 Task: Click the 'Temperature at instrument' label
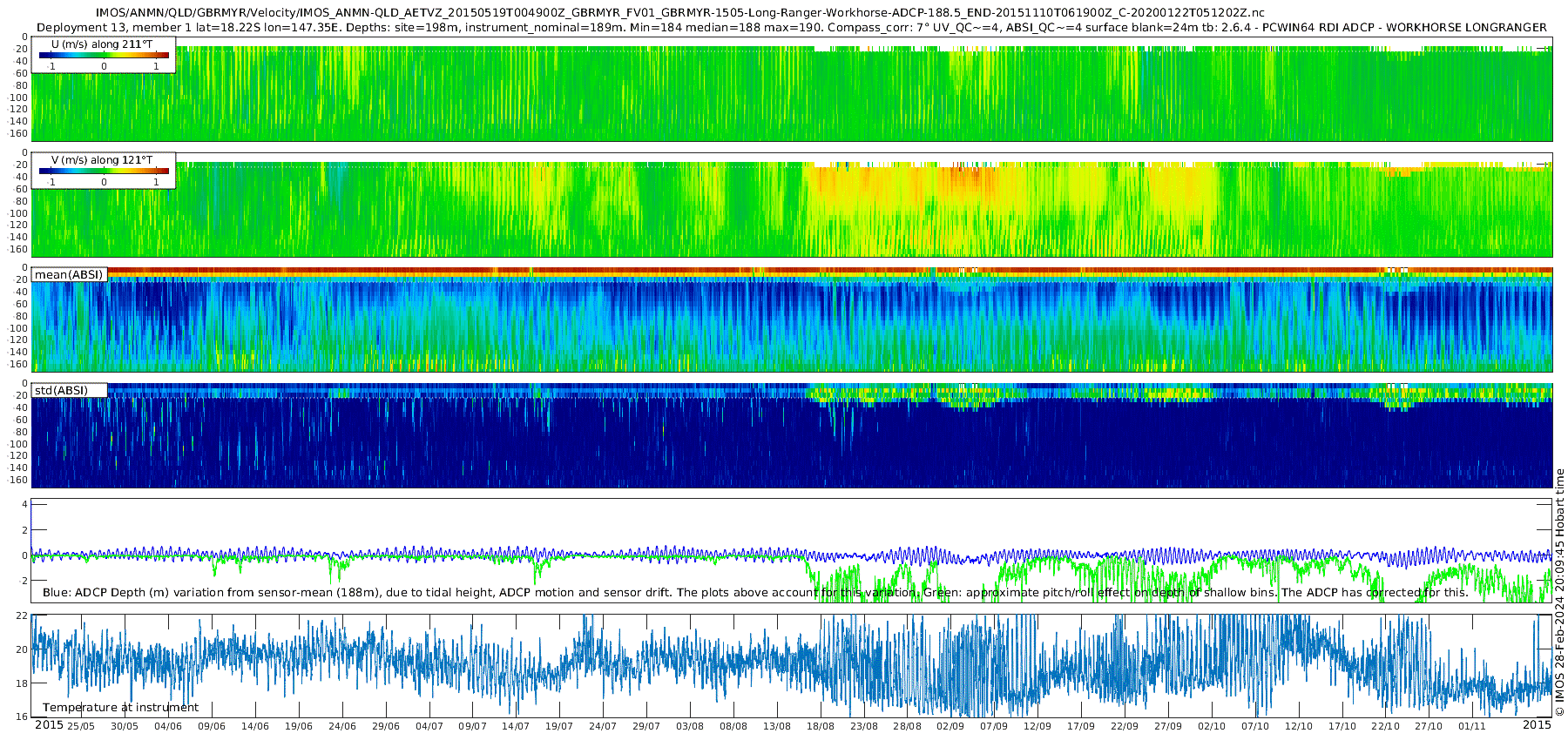tap(120, 707)
